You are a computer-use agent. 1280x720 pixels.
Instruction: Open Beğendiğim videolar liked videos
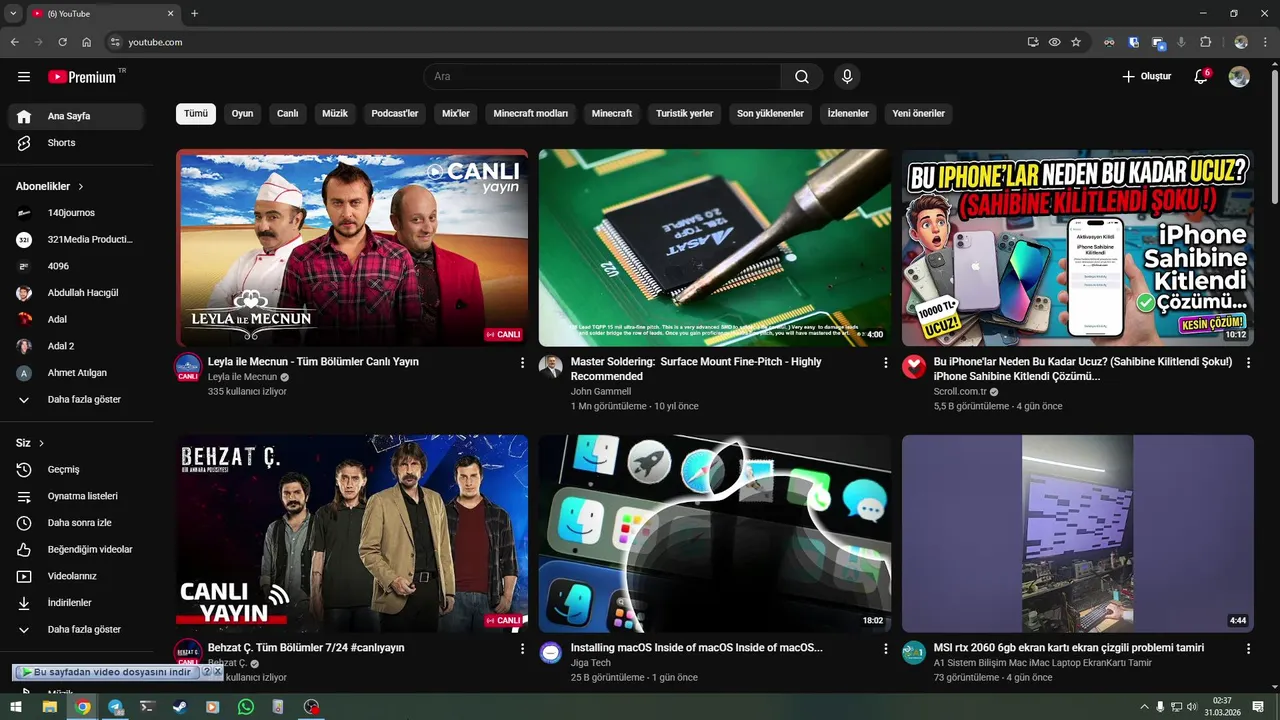(x=76, y=549)
